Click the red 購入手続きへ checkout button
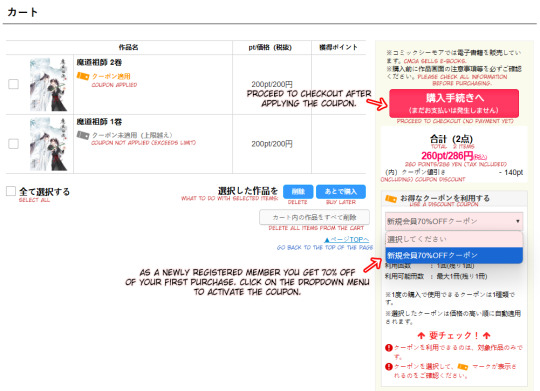This screenshot has width=540, height=391. click(x=454, y=103)
